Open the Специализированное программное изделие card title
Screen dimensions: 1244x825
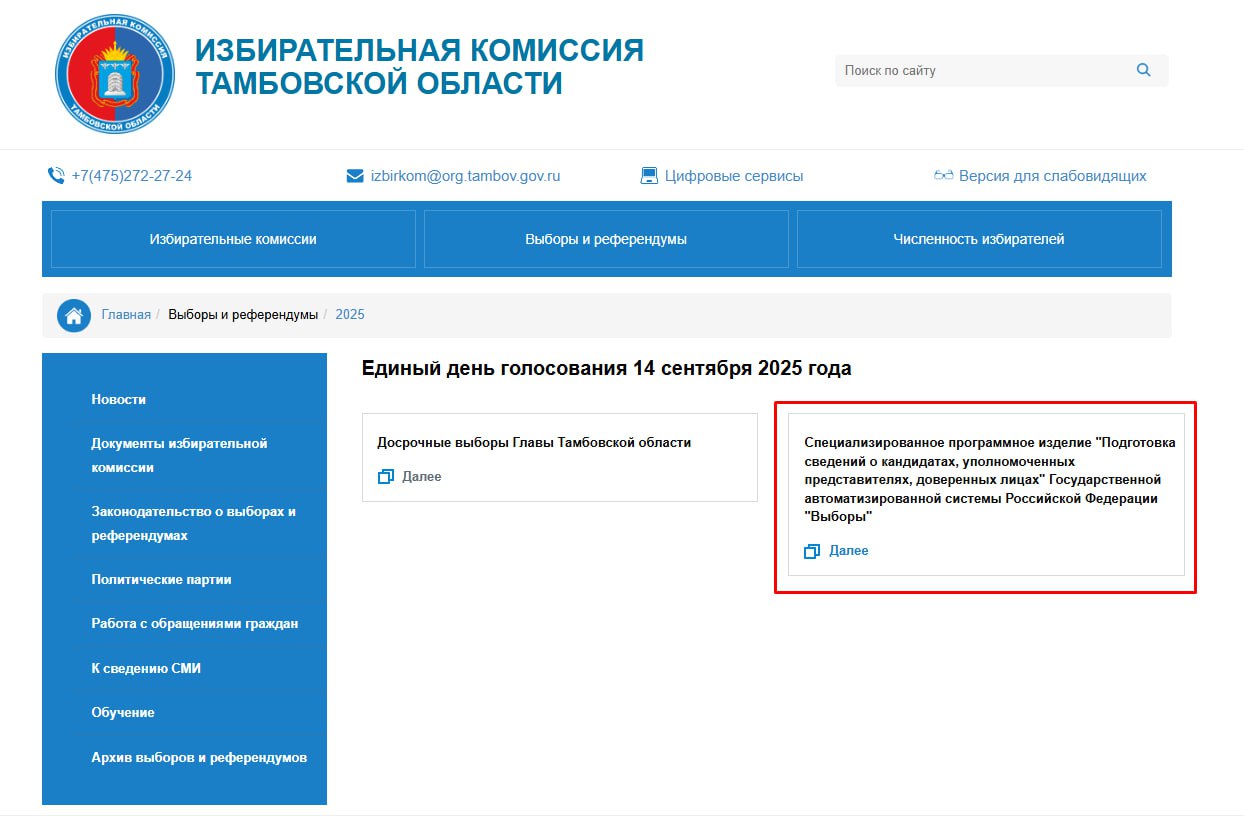click(x=990, y=479)
